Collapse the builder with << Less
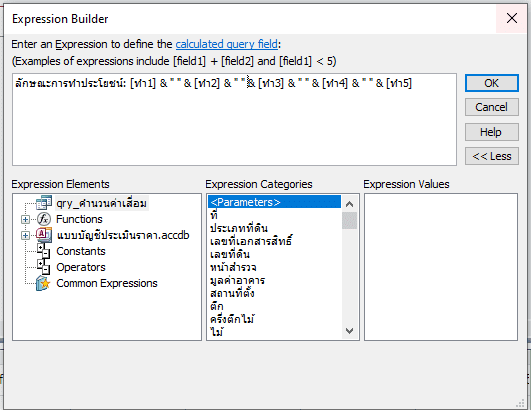Image resolution: width=531 pixels, height=410 pixels. 491,156
